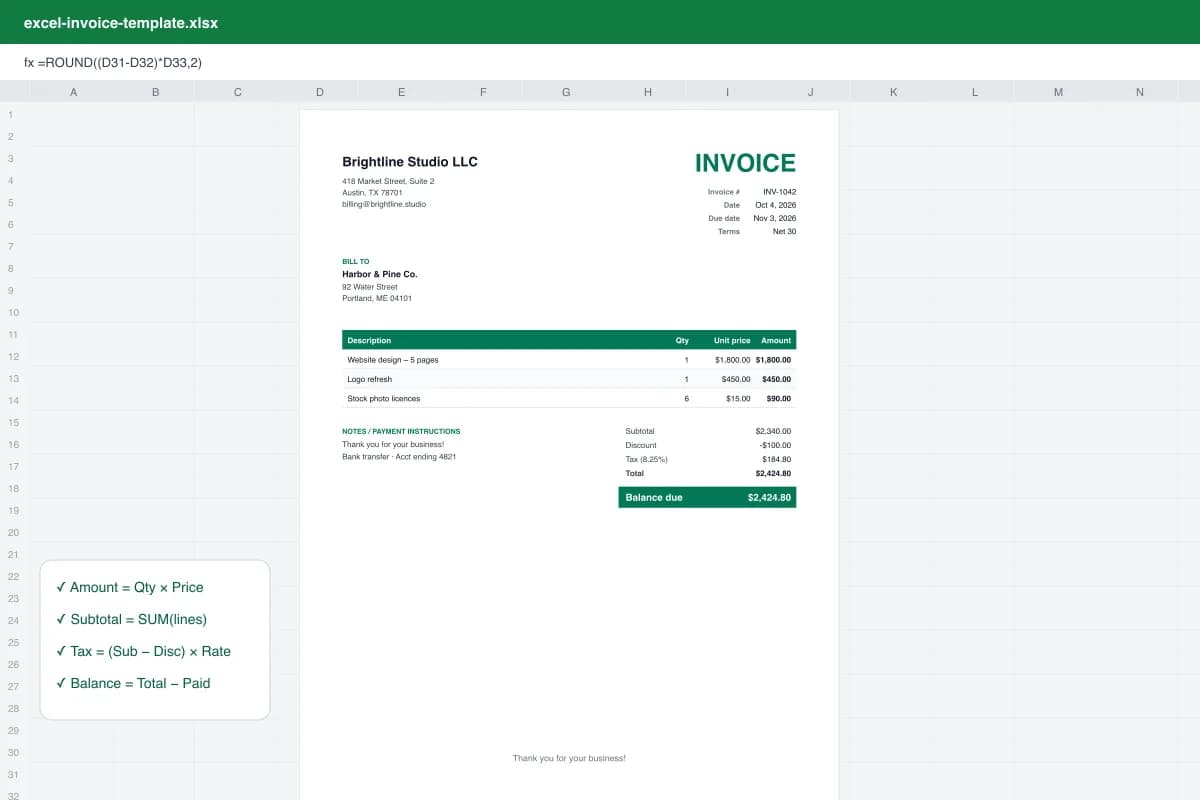
Task: Click the $90.00 amount cell
Action: tap(779, 398)
